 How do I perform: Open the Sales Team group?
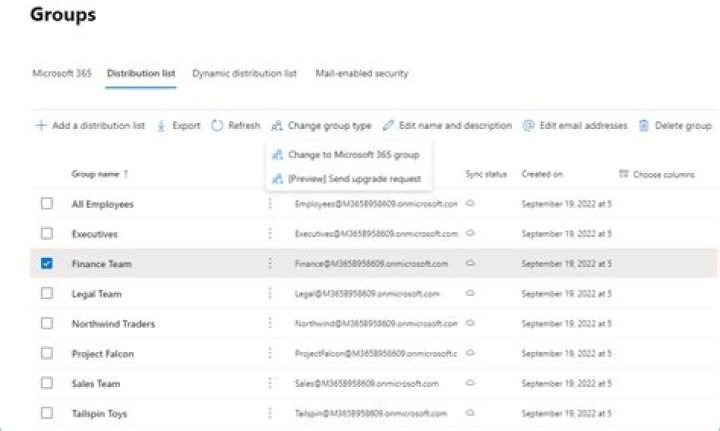coord(96,384)
